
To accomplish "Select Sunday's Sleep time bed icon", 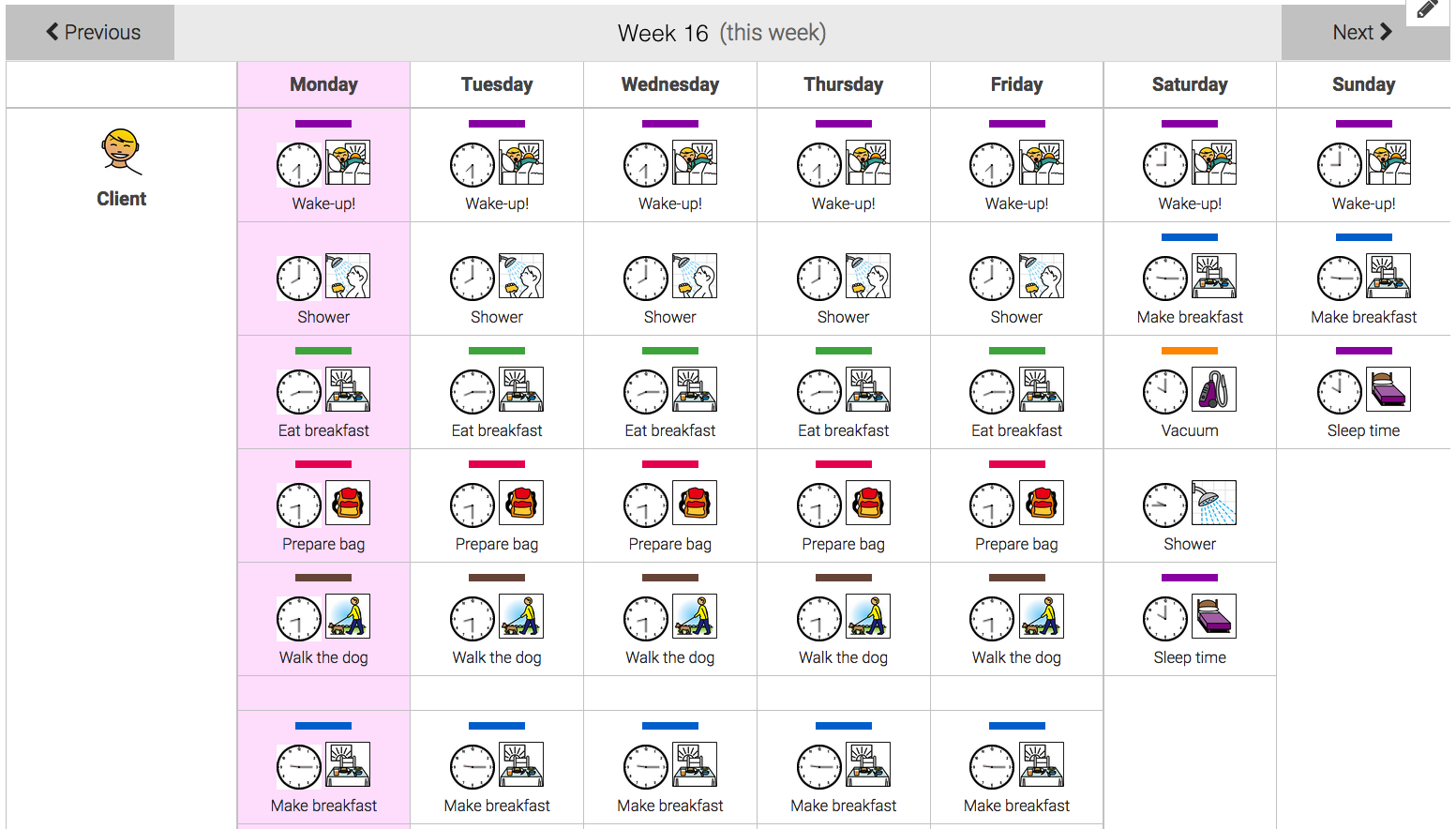I will pyautogui.click(x=1388, y=389).
